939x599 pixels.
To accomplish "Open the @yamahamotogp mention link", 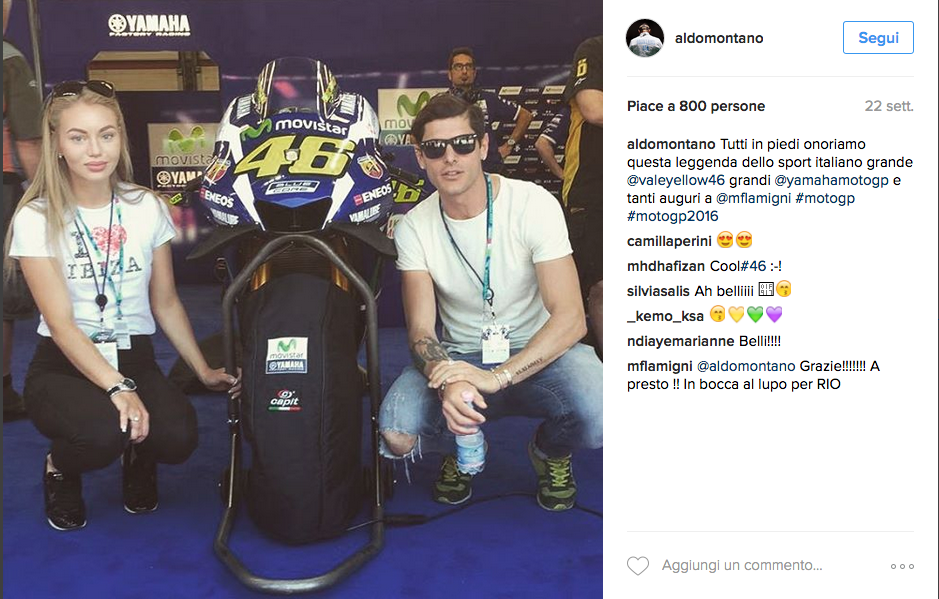I will tap(831, 180).
